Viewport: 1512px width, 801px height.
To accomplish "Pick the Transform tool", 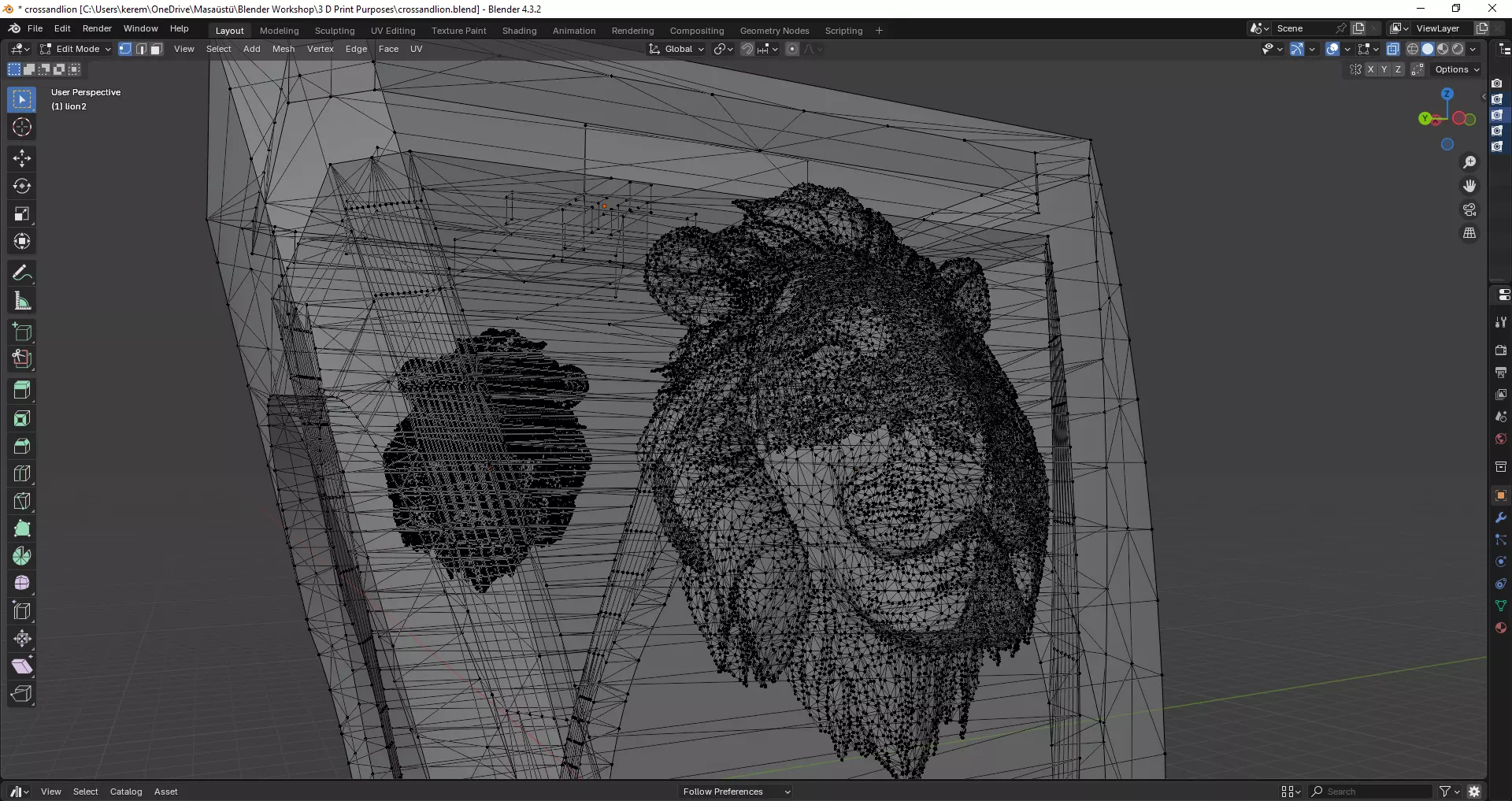I will [x=22, y=241].
